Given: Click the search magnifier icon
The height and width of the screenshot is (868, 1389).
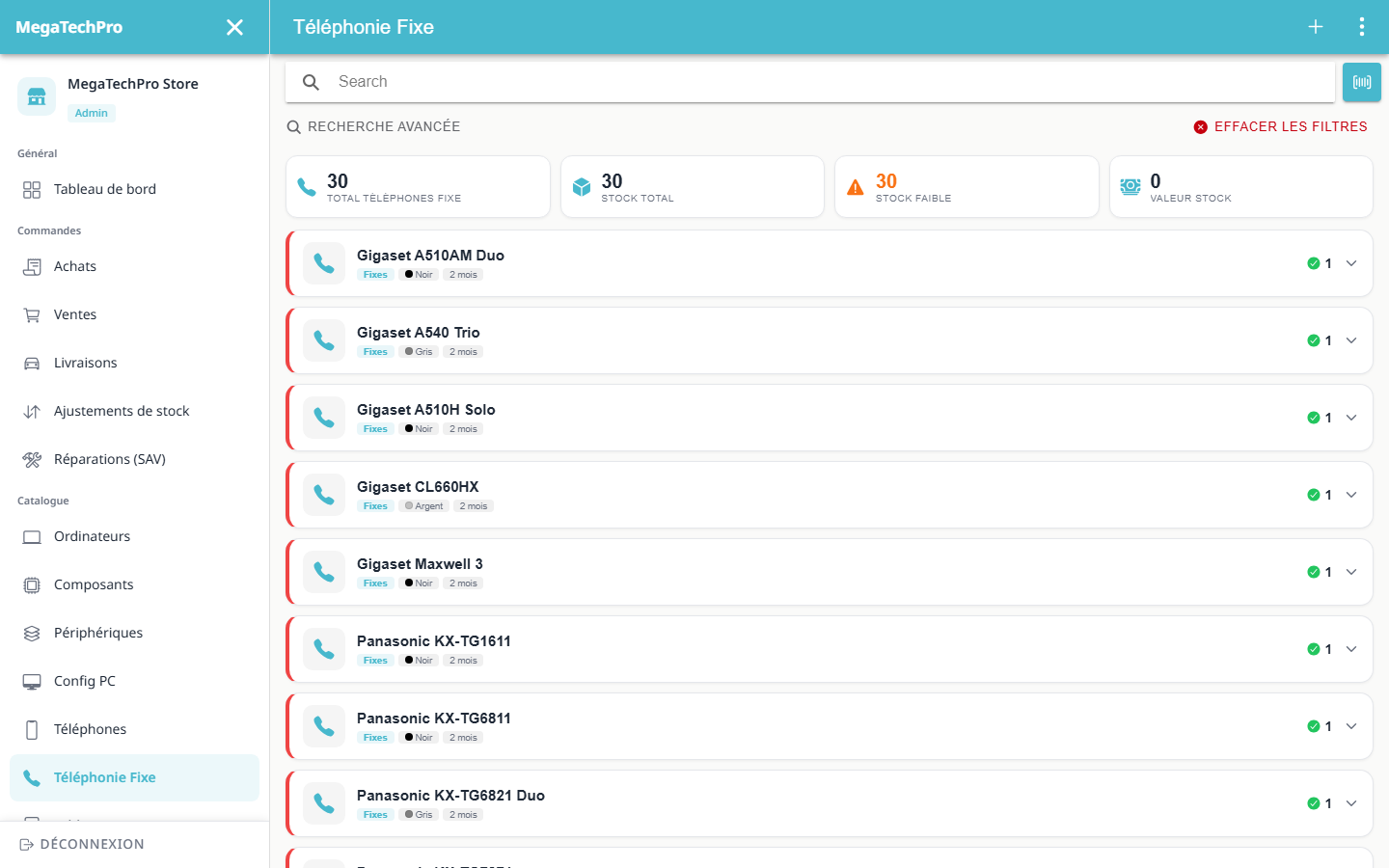Looking at the screenshot, I should (311, 82).
